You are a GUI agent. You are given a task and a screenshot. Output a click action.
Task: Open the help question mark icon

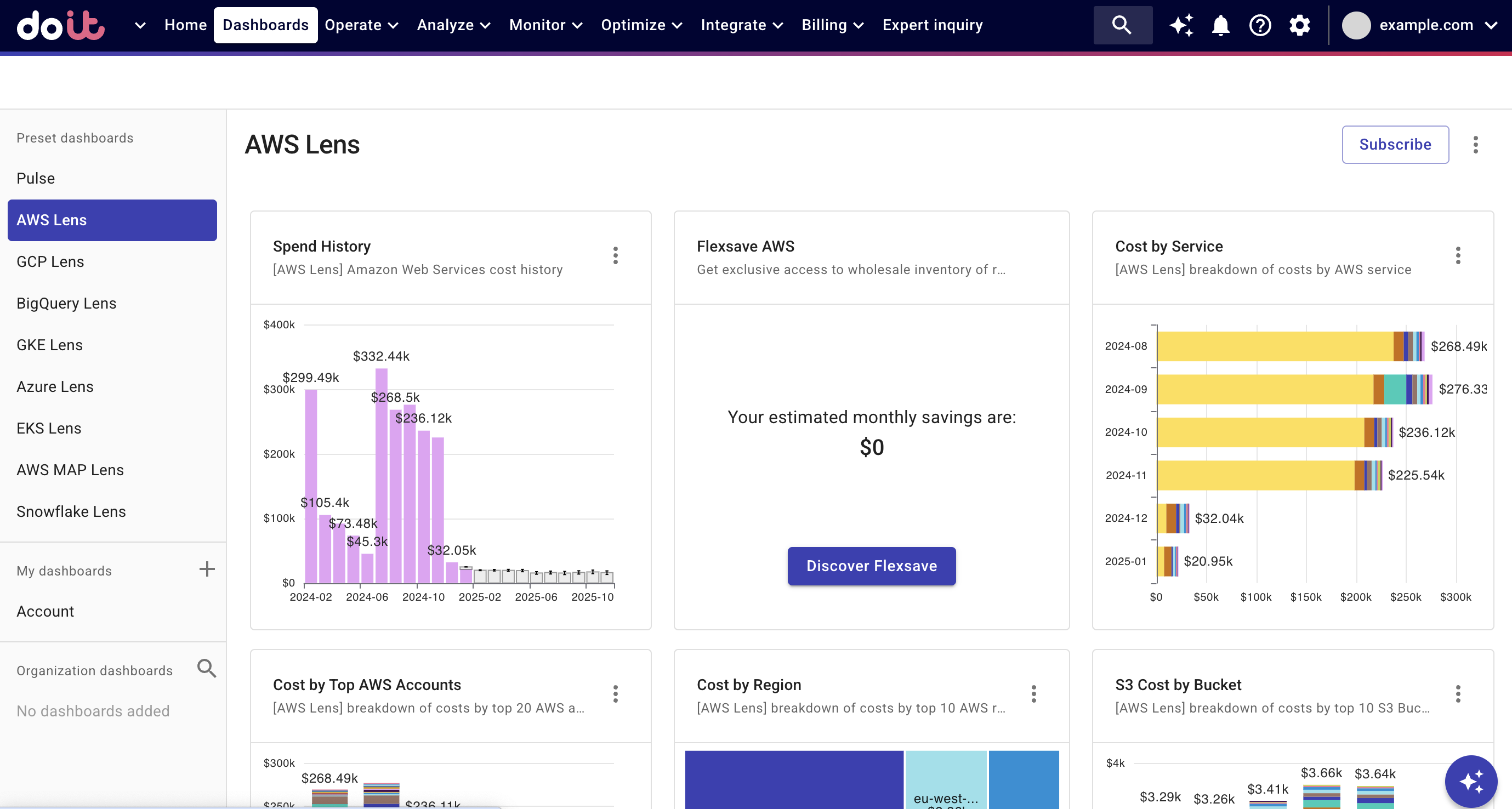click(x=1260, y=25)
